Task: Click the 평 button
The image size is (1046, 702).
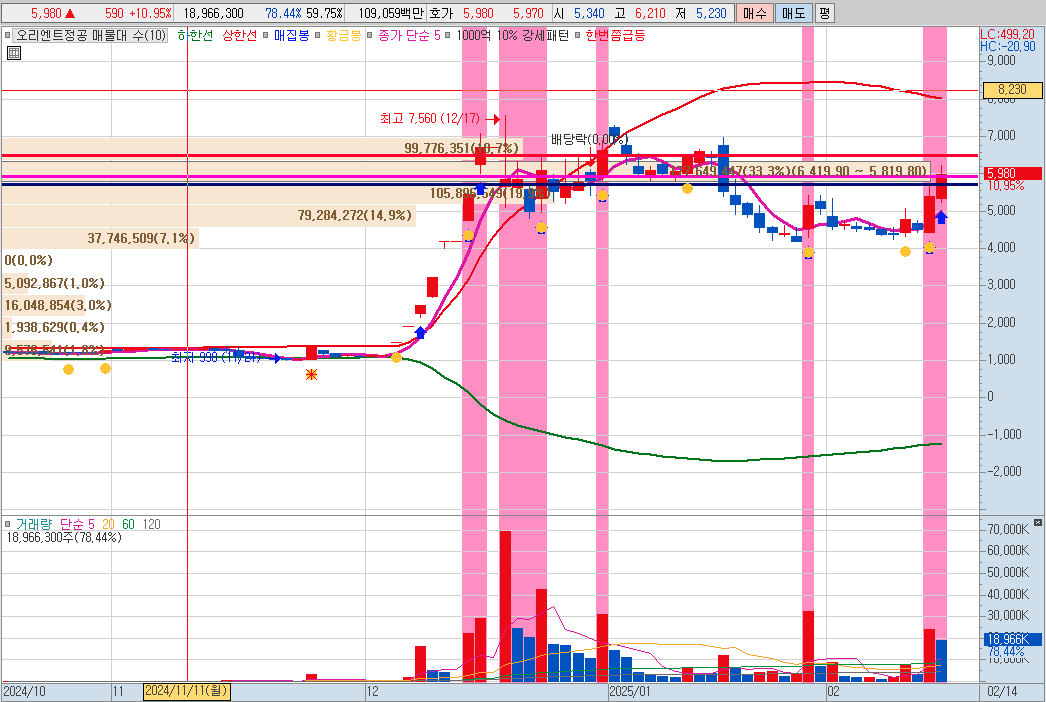Action: pos(825,13)
